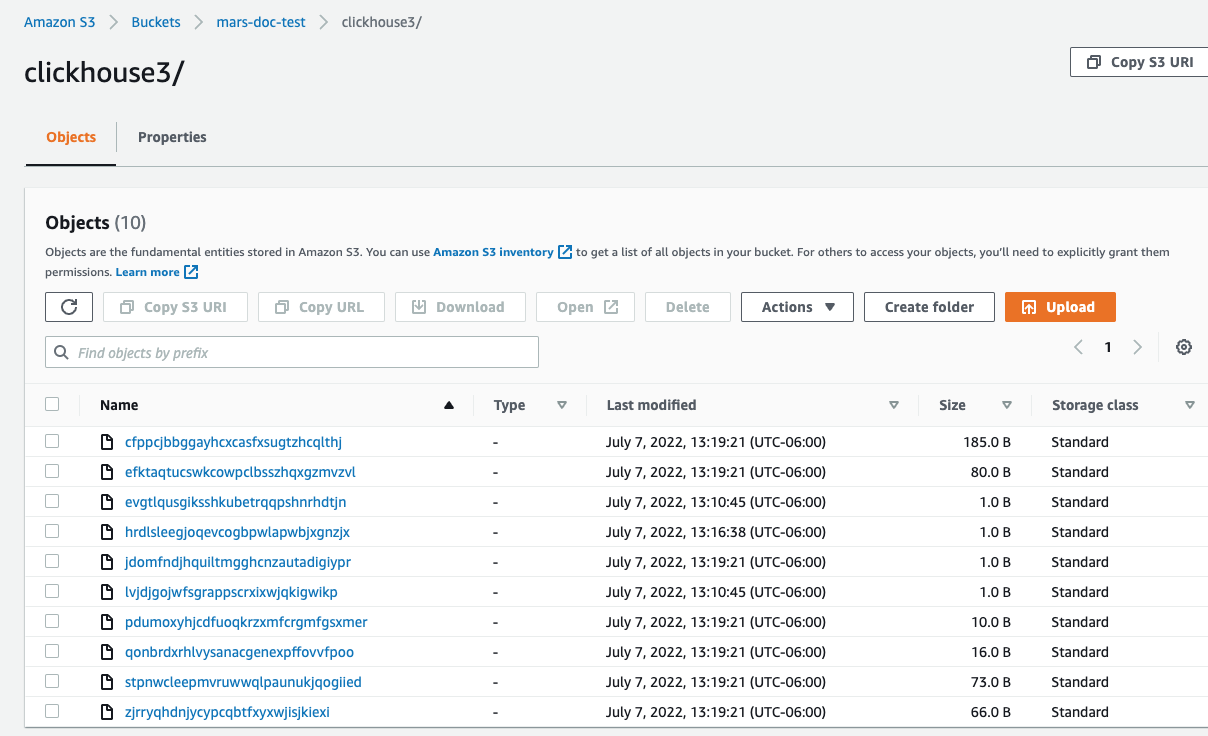Open the Type column filter dropdown
This screenshot has height=736, width=1208.
(562, 405)
